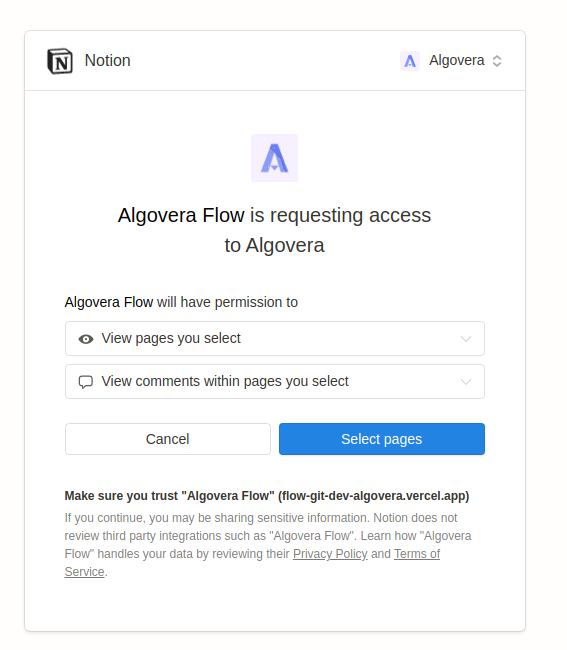The height and width of the screenshot is (650, 567).
Task: Click the Notion logo icon
Action: 60,61
